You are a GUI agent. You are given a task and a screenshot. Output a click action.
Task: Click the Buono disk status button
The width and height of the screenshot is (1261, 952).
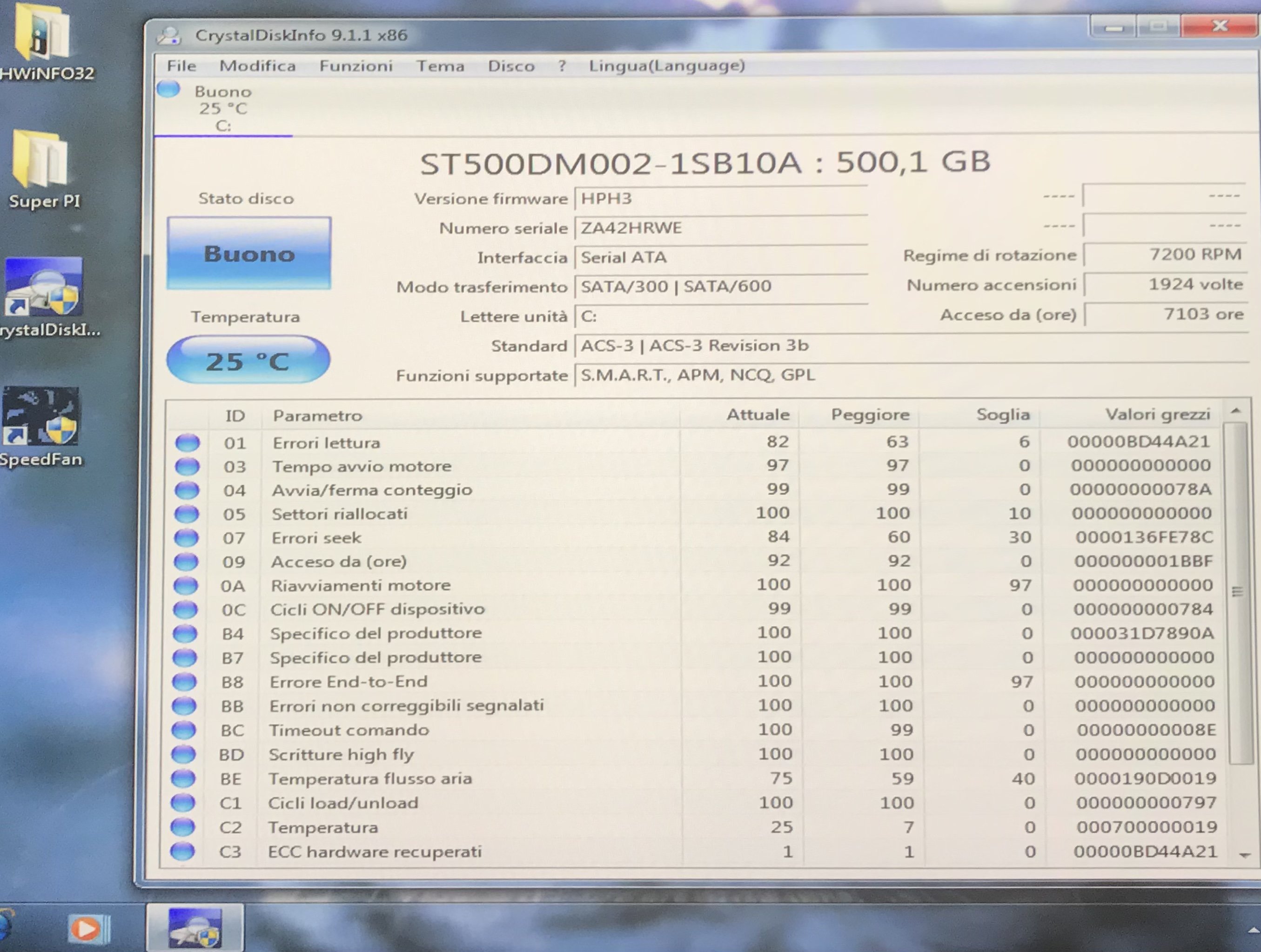coord(248,254)
